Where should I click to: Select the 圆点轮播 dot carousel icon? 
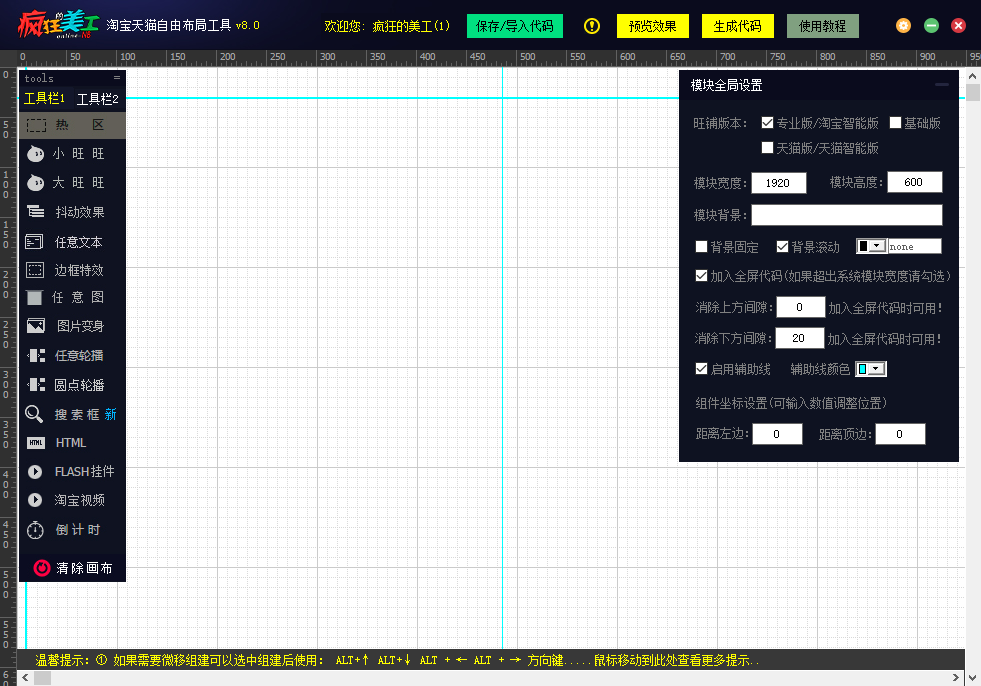click(36, 385)
